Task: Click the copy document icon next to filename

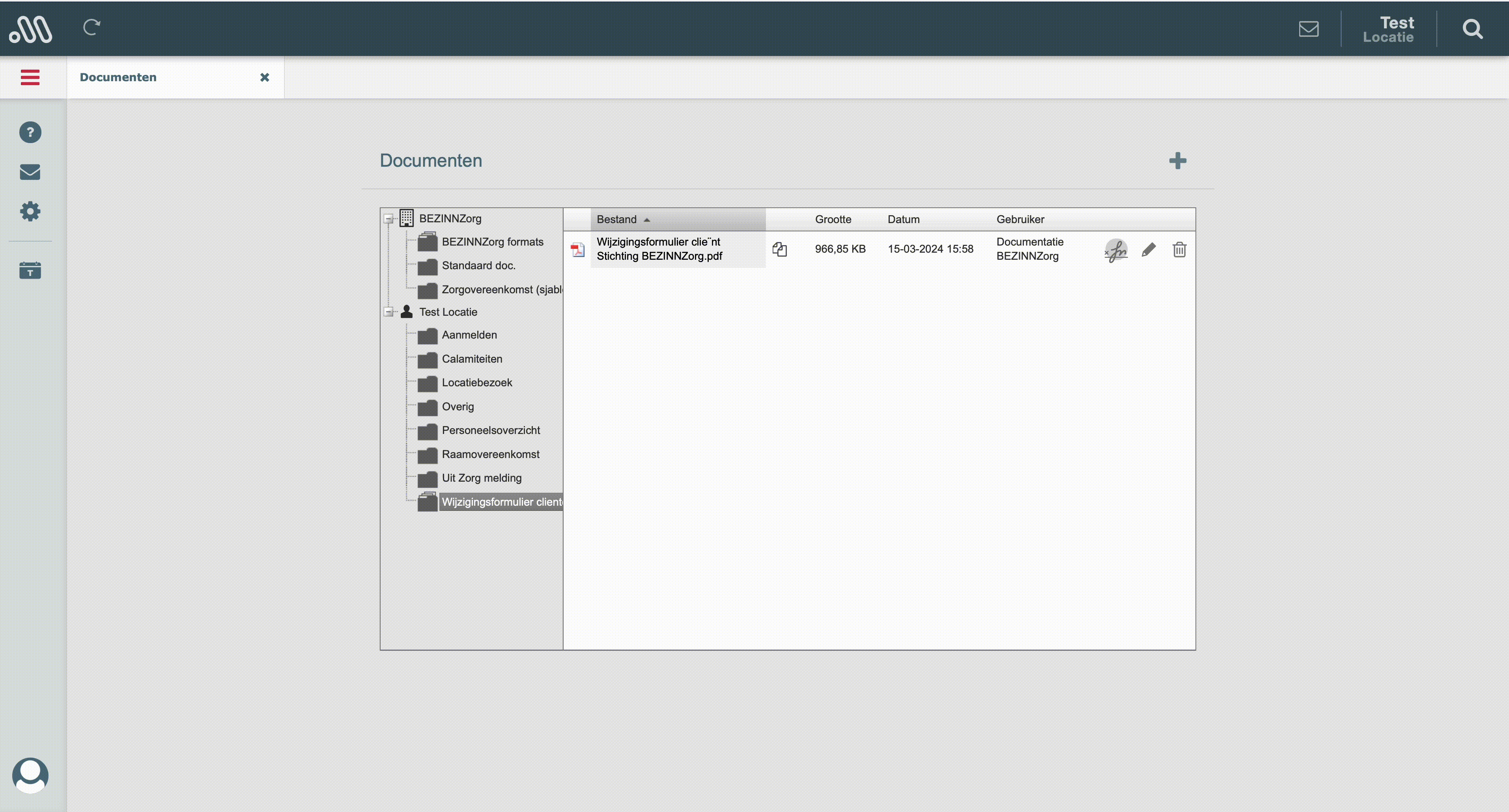Action: click(779, 250)
